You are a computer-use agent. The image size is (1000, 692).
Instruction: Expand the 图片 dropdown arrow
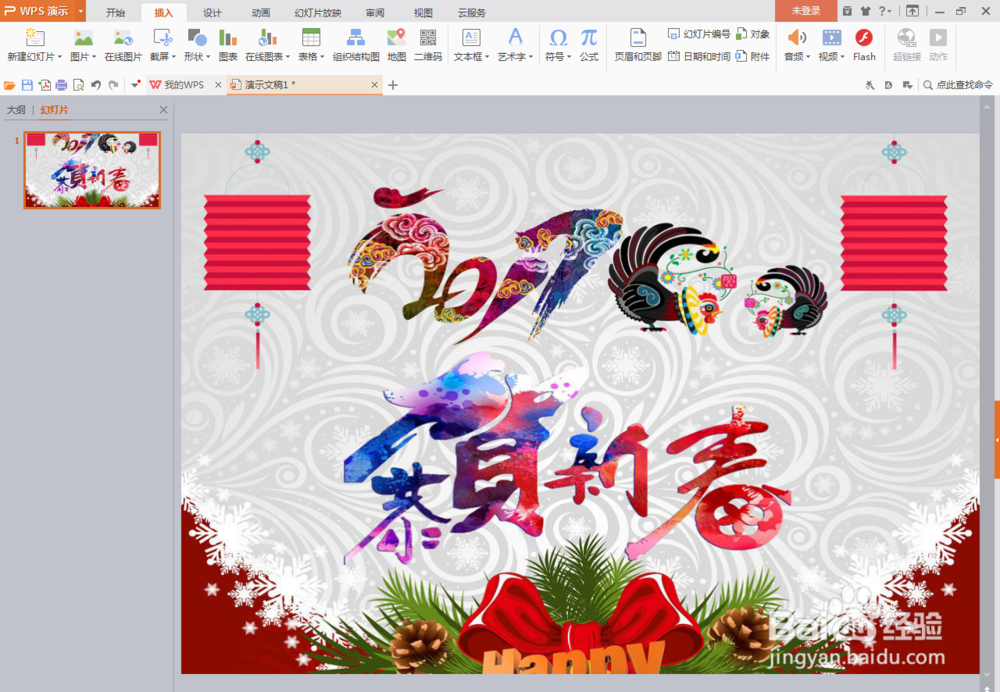[94, 57]
